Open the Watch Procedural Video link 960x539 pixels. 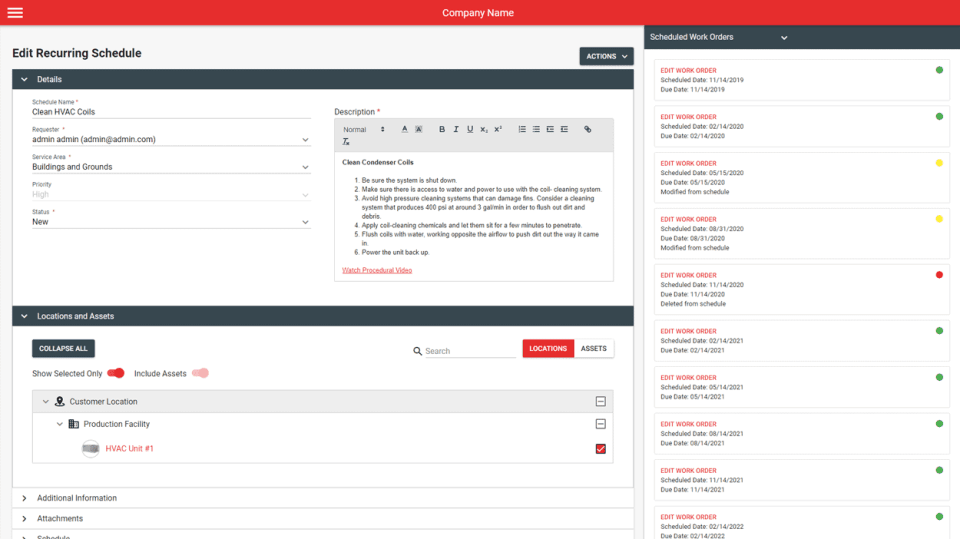[x=377, y=270]
